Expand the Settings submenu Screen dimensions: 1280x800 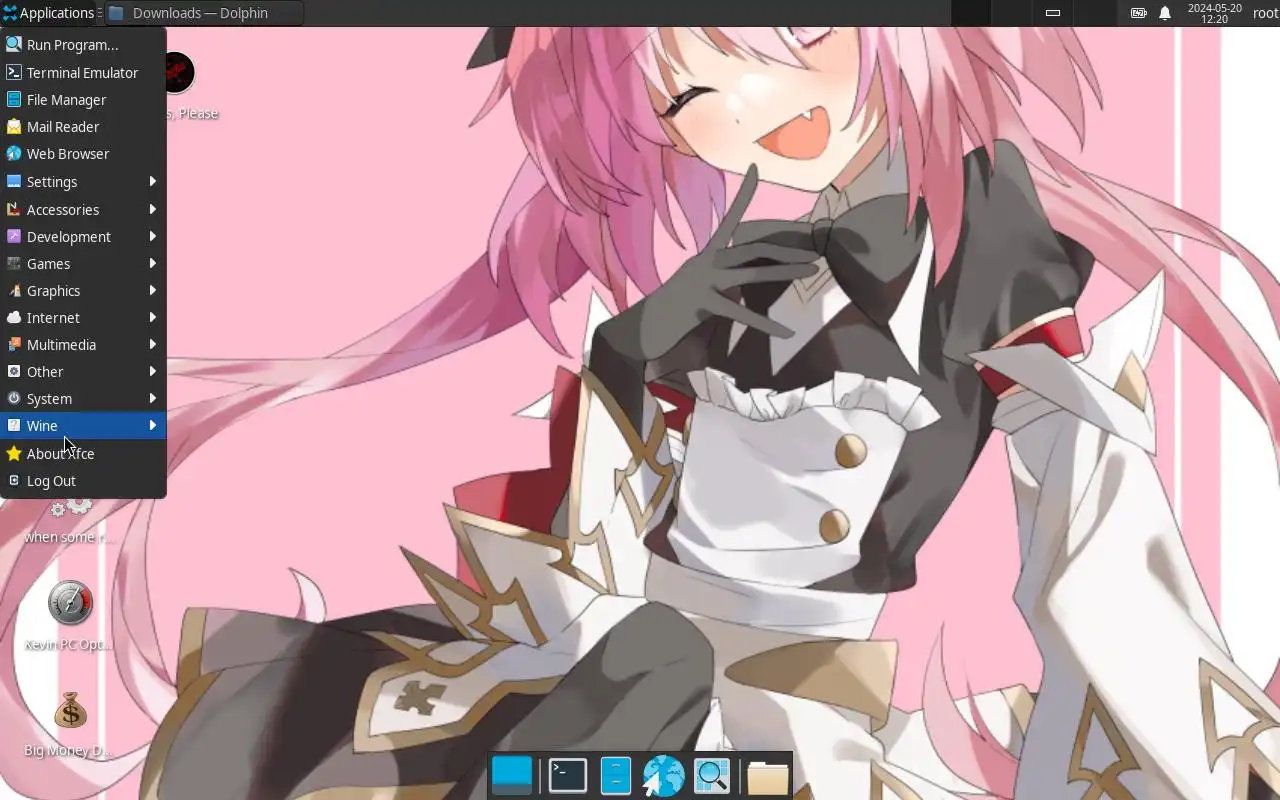(83, 182)
